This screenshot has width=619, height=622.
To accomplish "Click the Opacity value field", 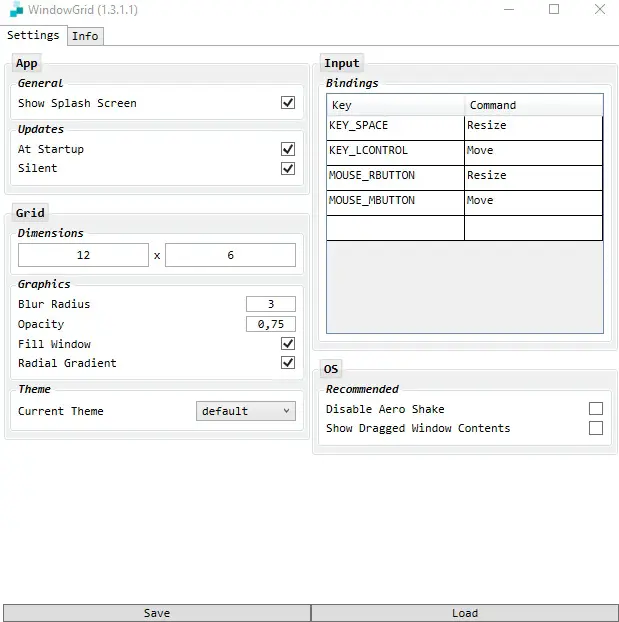I will (x=271, y=324).
